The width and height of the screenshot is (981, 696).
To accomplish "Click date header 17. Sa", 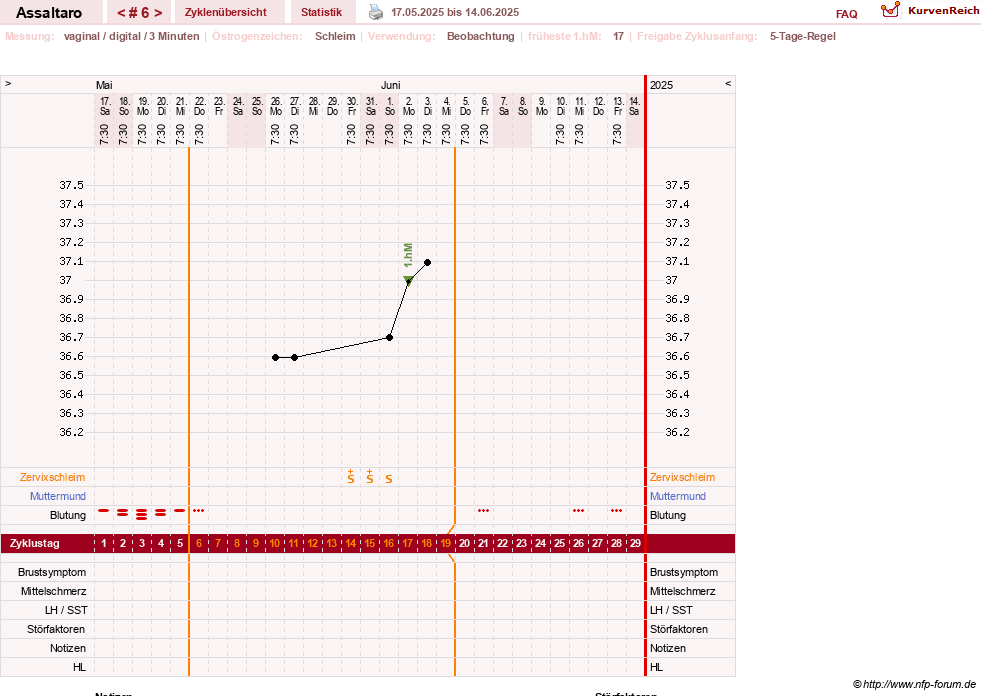I will click(x=104, y=106).
